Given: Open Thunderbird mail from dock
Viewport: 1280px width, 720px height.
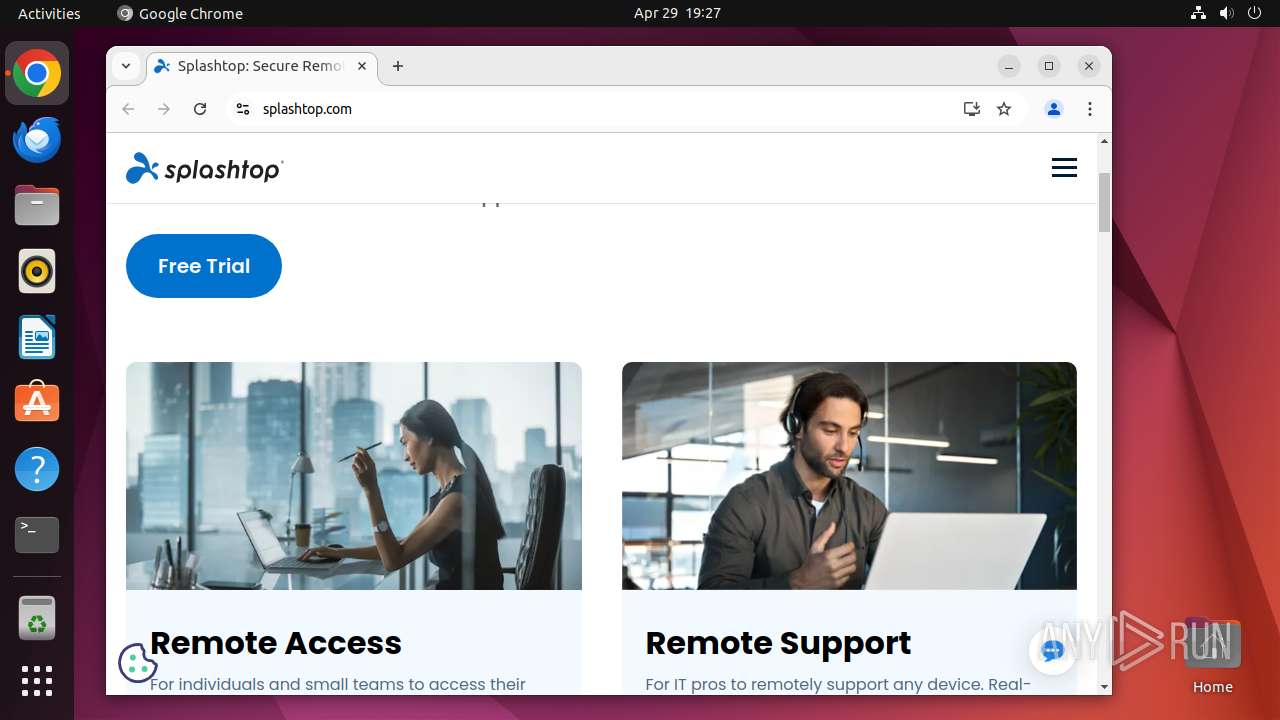Looking at the screenshot, I should coord(37,140).
